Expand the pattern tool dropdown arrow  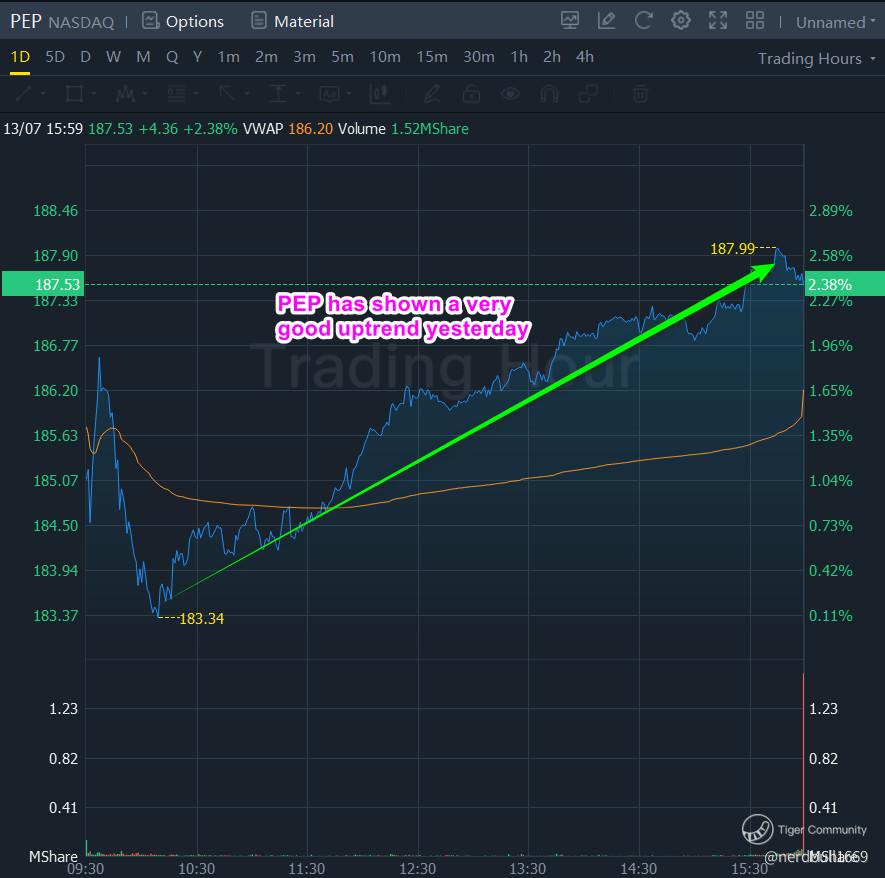(x=144, y=93)
